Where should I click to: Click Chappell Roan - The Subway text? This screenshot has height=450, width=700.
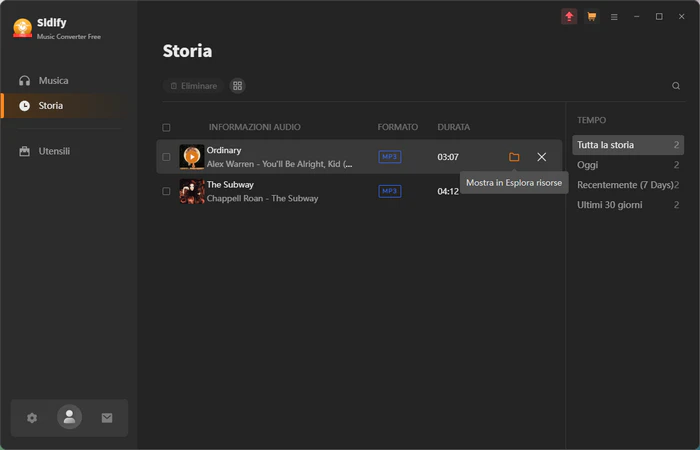click(262, 198)
